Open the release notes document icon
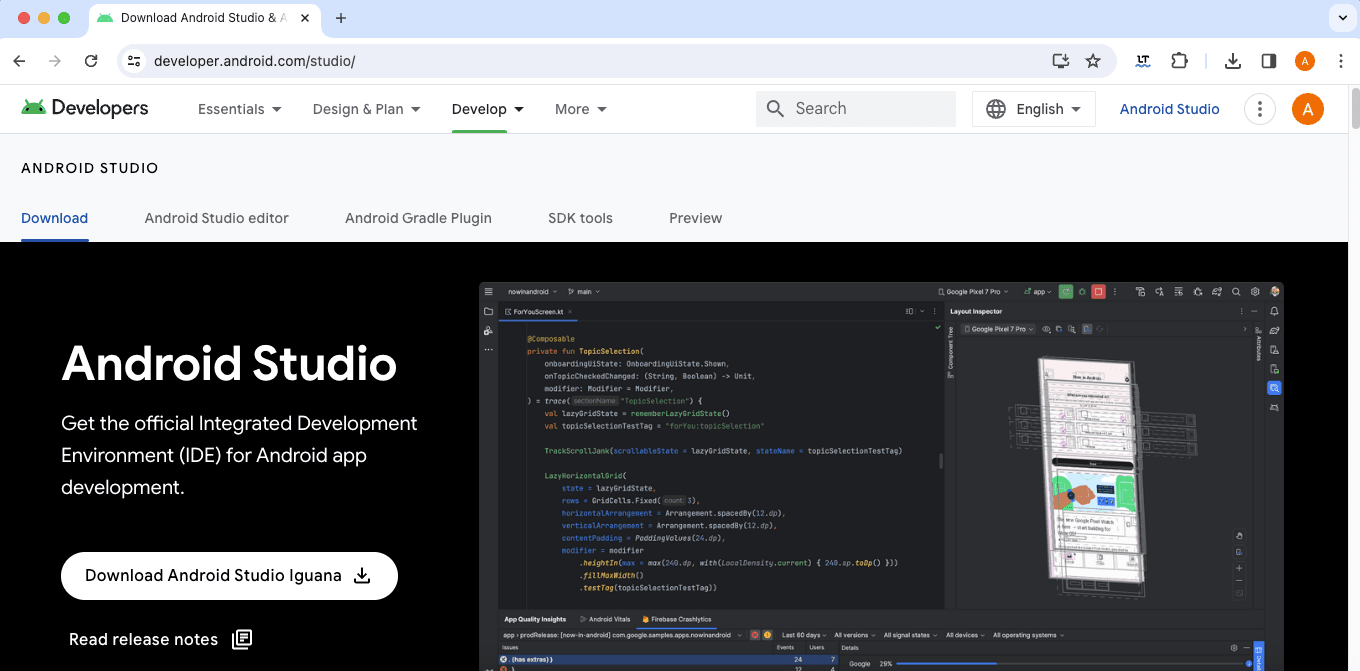Image resolution: width=1360 pixels, height=671 pixels. point(241,639)
